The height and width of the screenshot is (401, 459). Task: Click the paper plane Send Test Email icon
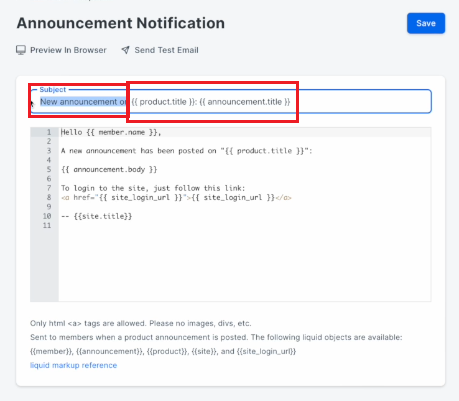(125, 50)
